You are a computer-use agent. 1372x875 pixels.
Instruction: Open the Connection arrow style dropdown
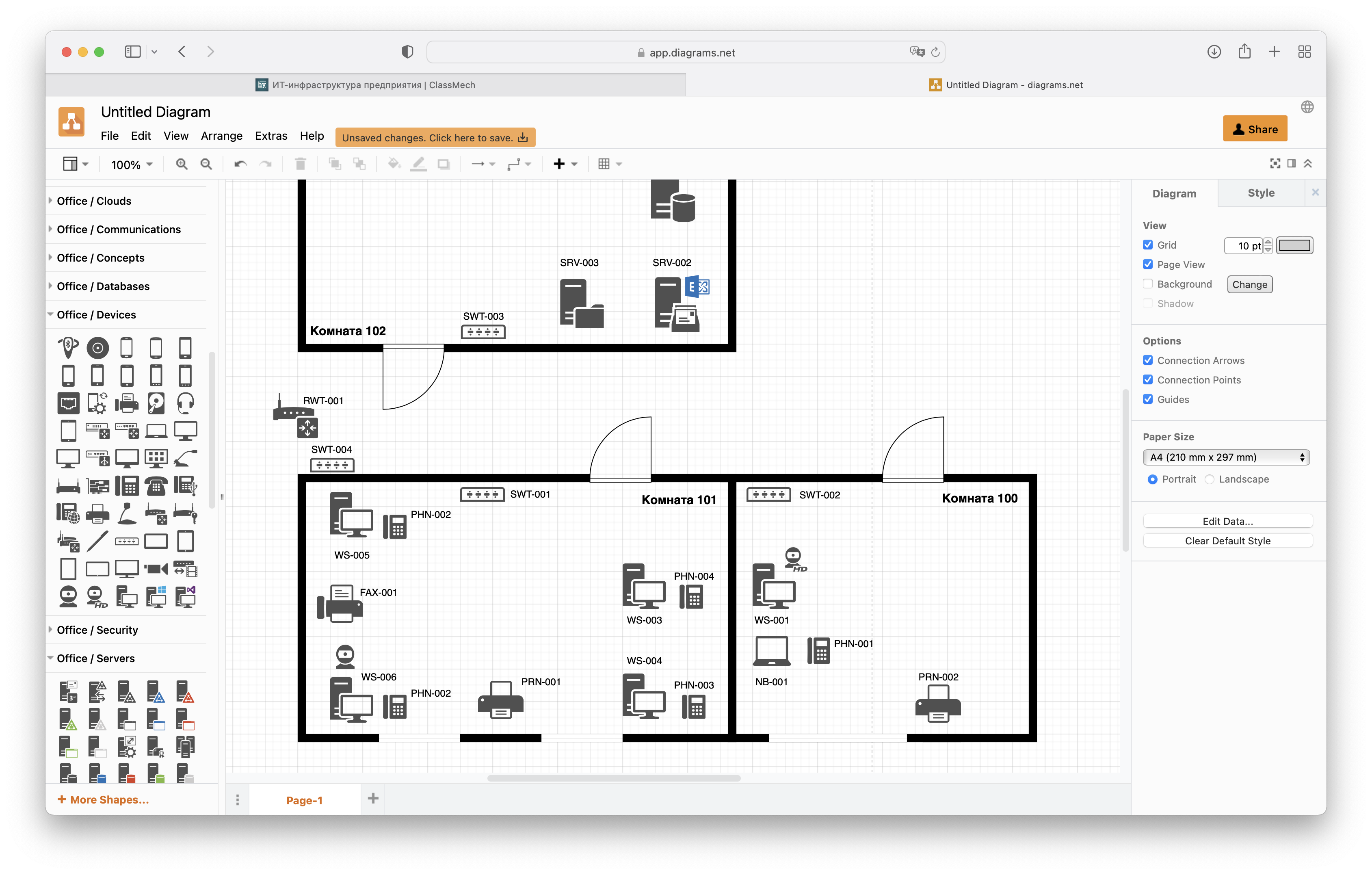[483, 164]
